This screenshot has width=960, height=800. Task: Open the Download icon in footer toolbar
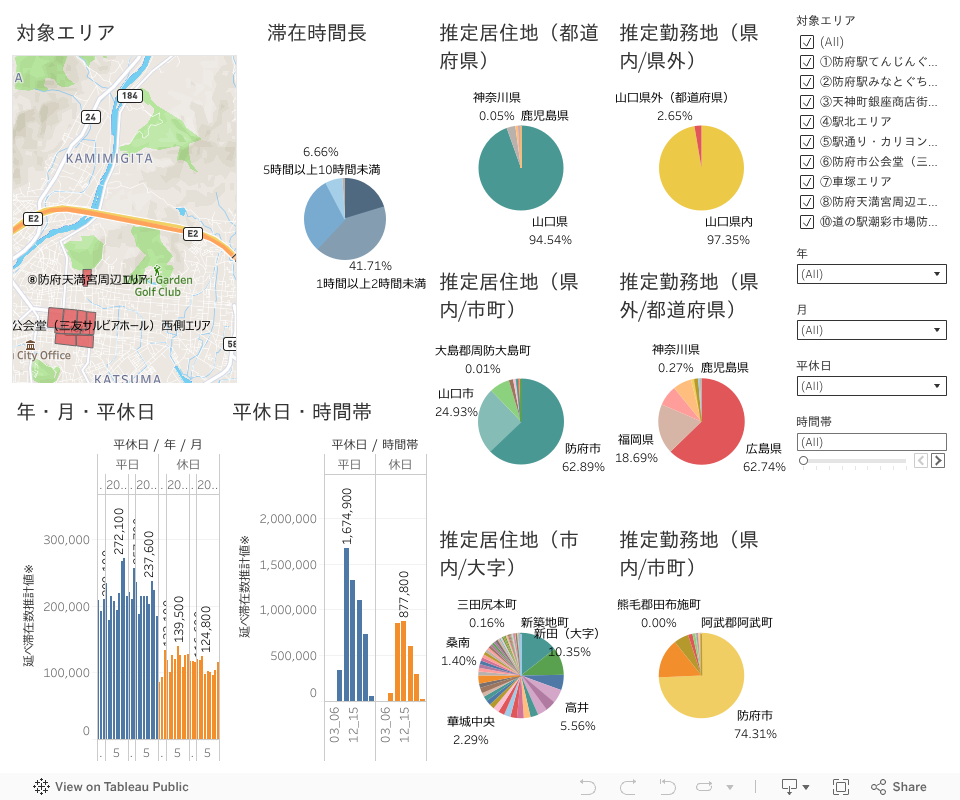click(x=789, y=787)
